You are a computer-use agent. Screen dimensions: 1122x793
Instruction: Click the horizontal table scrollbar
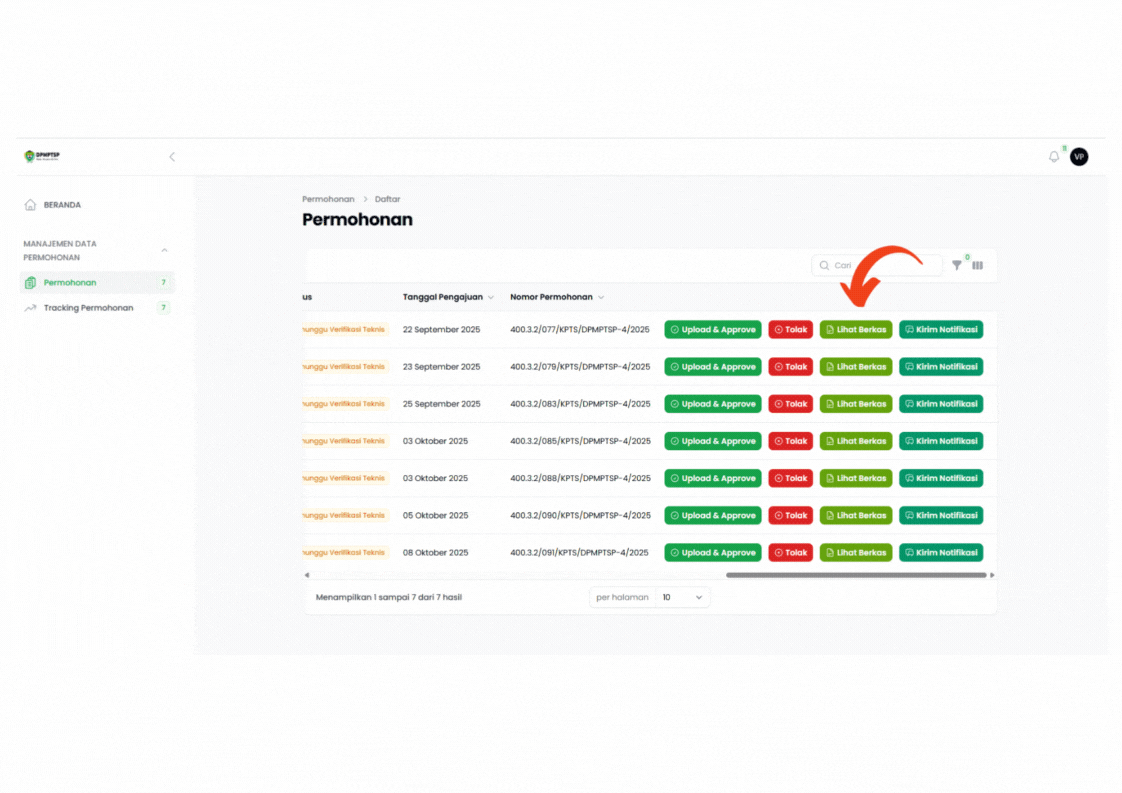click(x=856, y=575)
